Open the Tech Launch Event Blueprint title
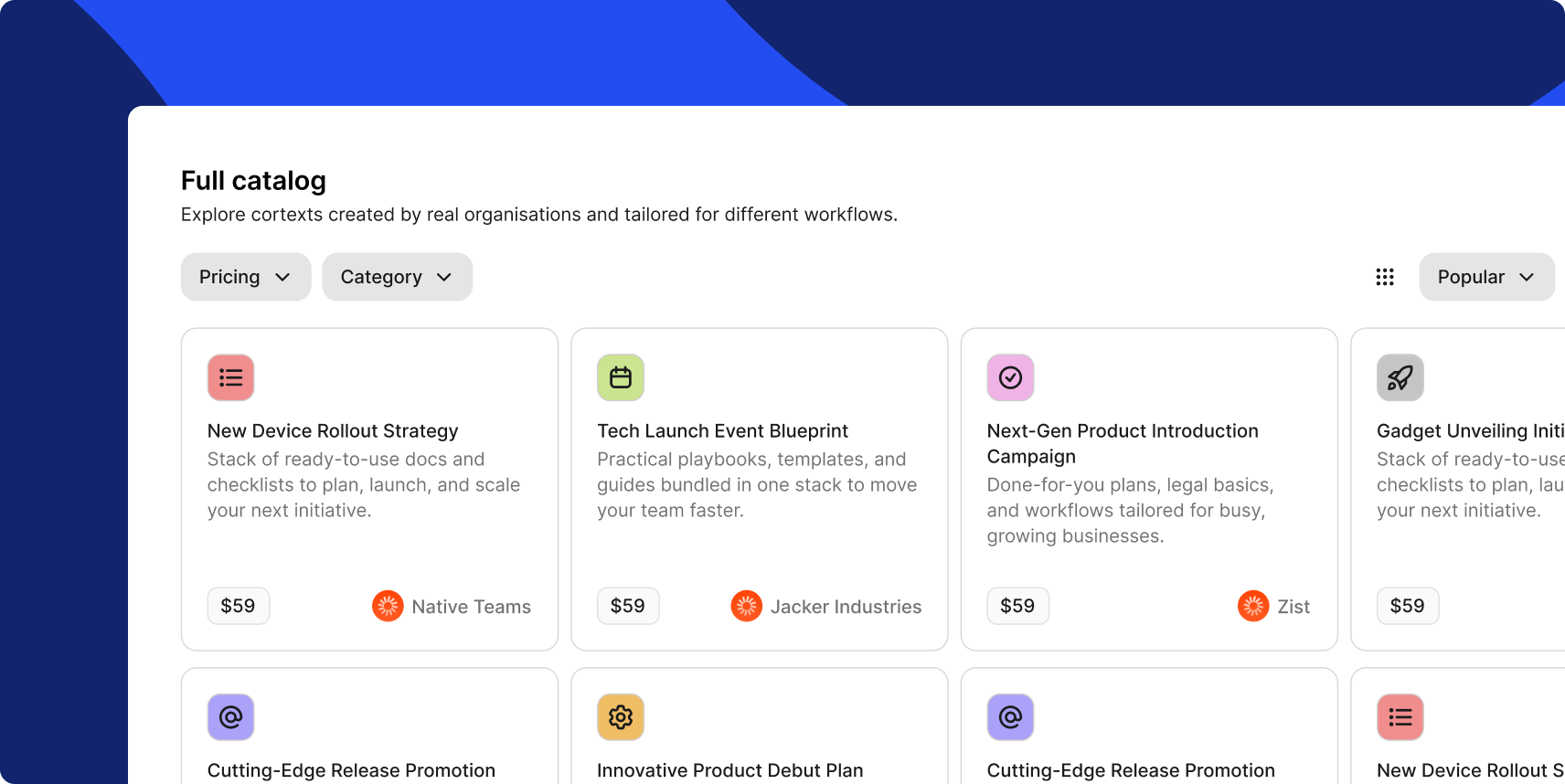1565x784 pixels. coord(722,431)
